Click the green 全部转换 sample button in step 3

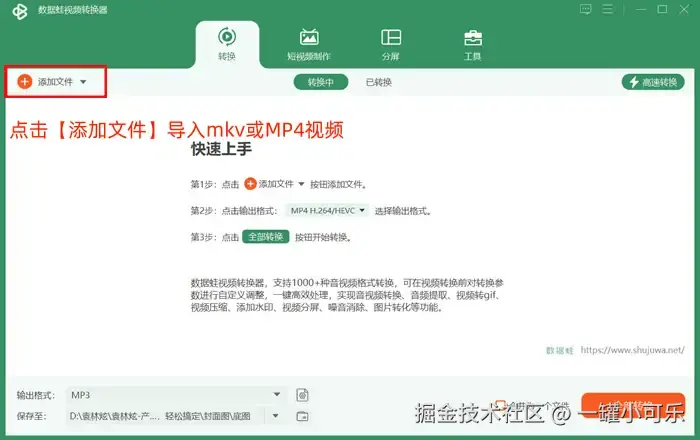tap(266, 237)
